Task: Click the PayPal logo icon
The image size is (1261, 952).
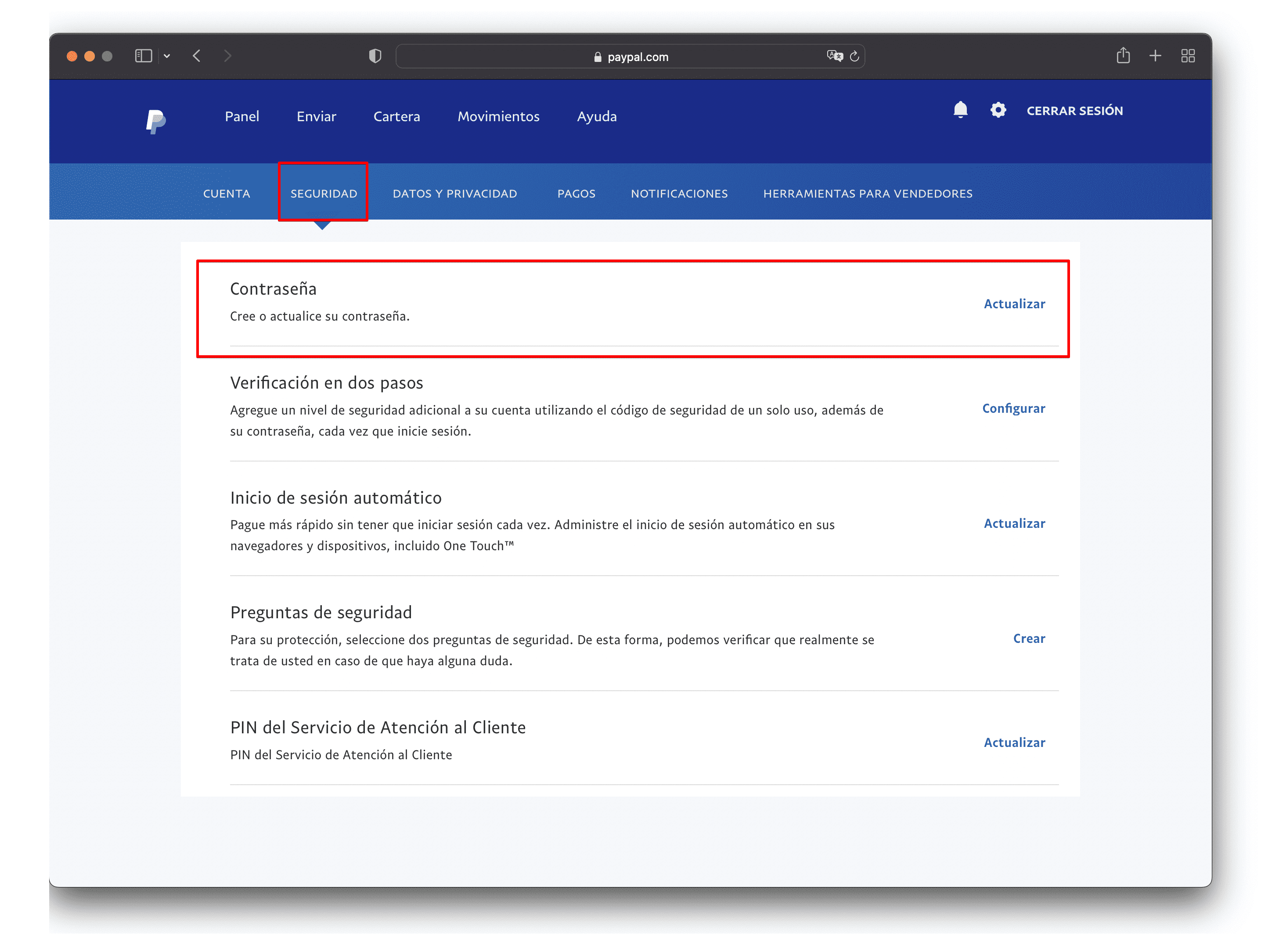Action: click(x=155, y=121)
